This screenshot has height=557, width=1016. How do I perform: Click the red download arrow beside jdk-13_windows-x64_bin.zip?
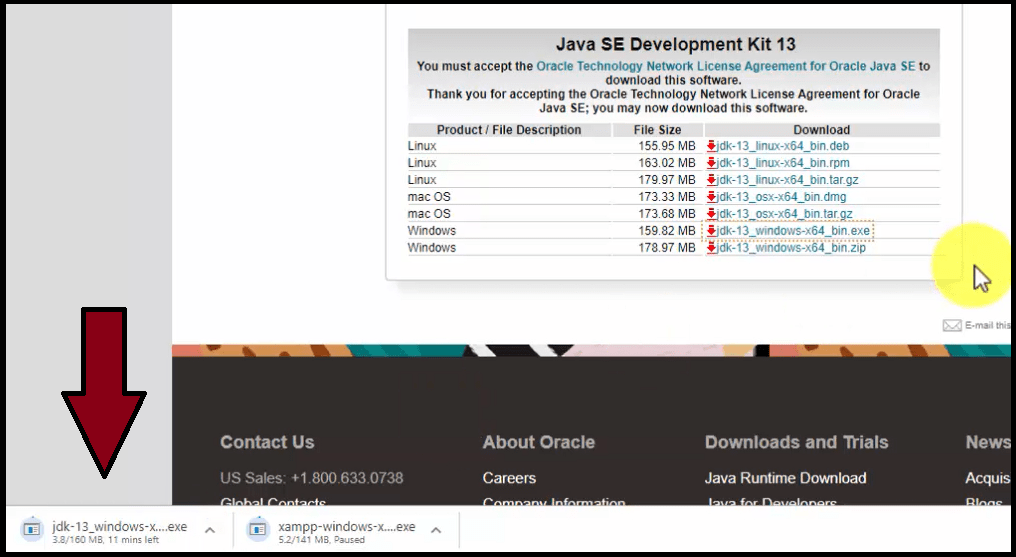(711, 247)
